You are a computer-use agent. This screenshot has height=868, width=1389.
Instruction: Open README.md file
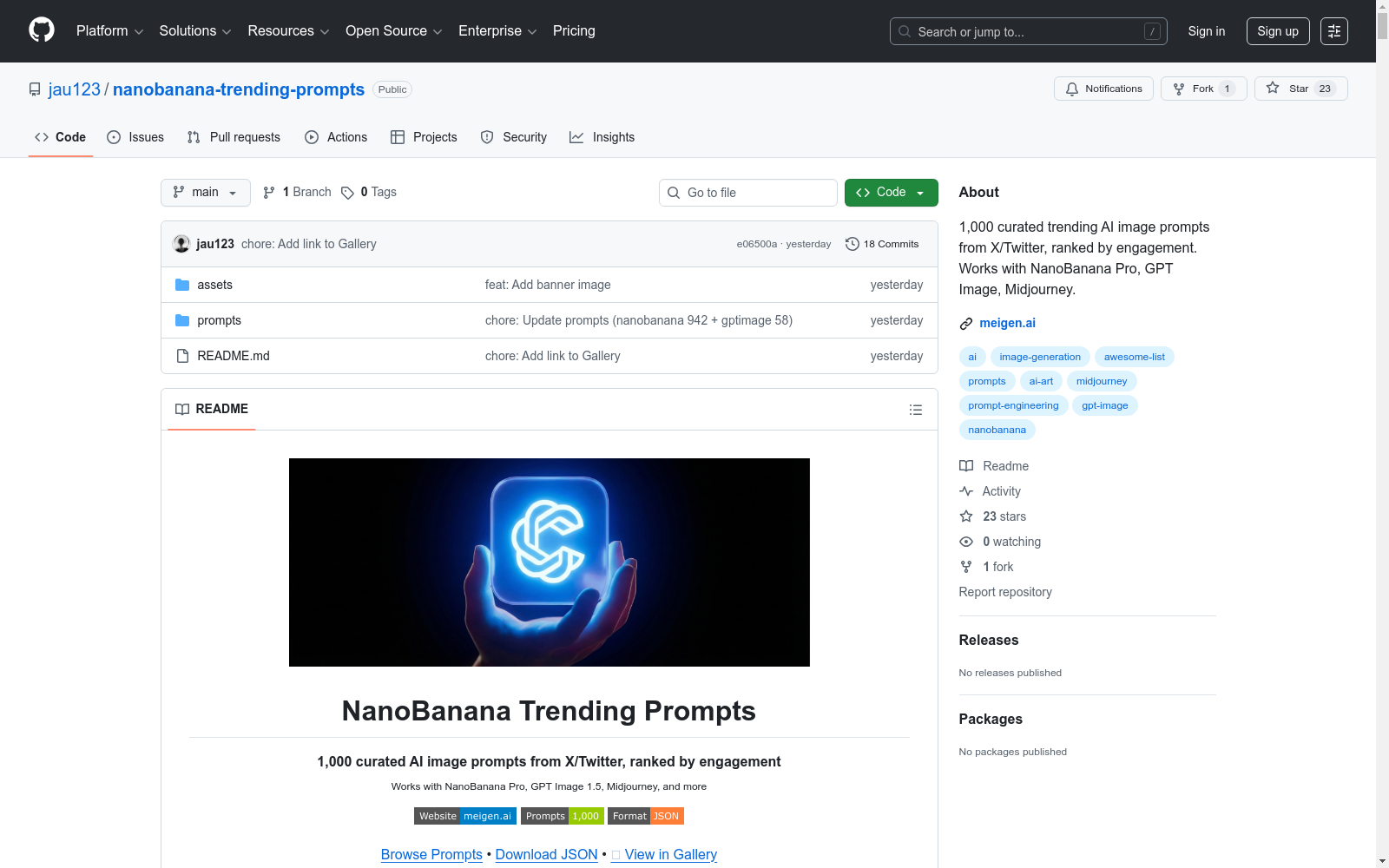[x=233, y=356]
